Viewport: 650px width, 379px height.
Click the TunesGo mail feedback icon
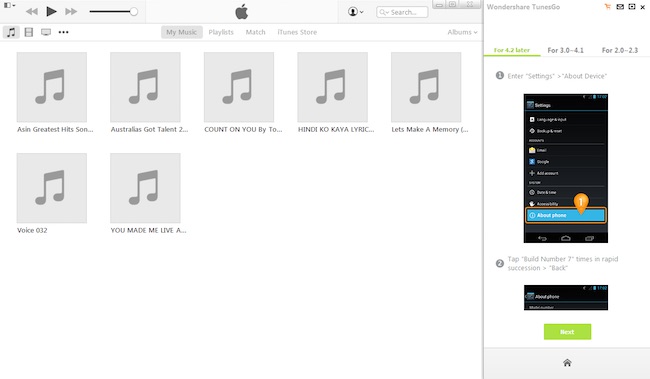tap(620, 7)
